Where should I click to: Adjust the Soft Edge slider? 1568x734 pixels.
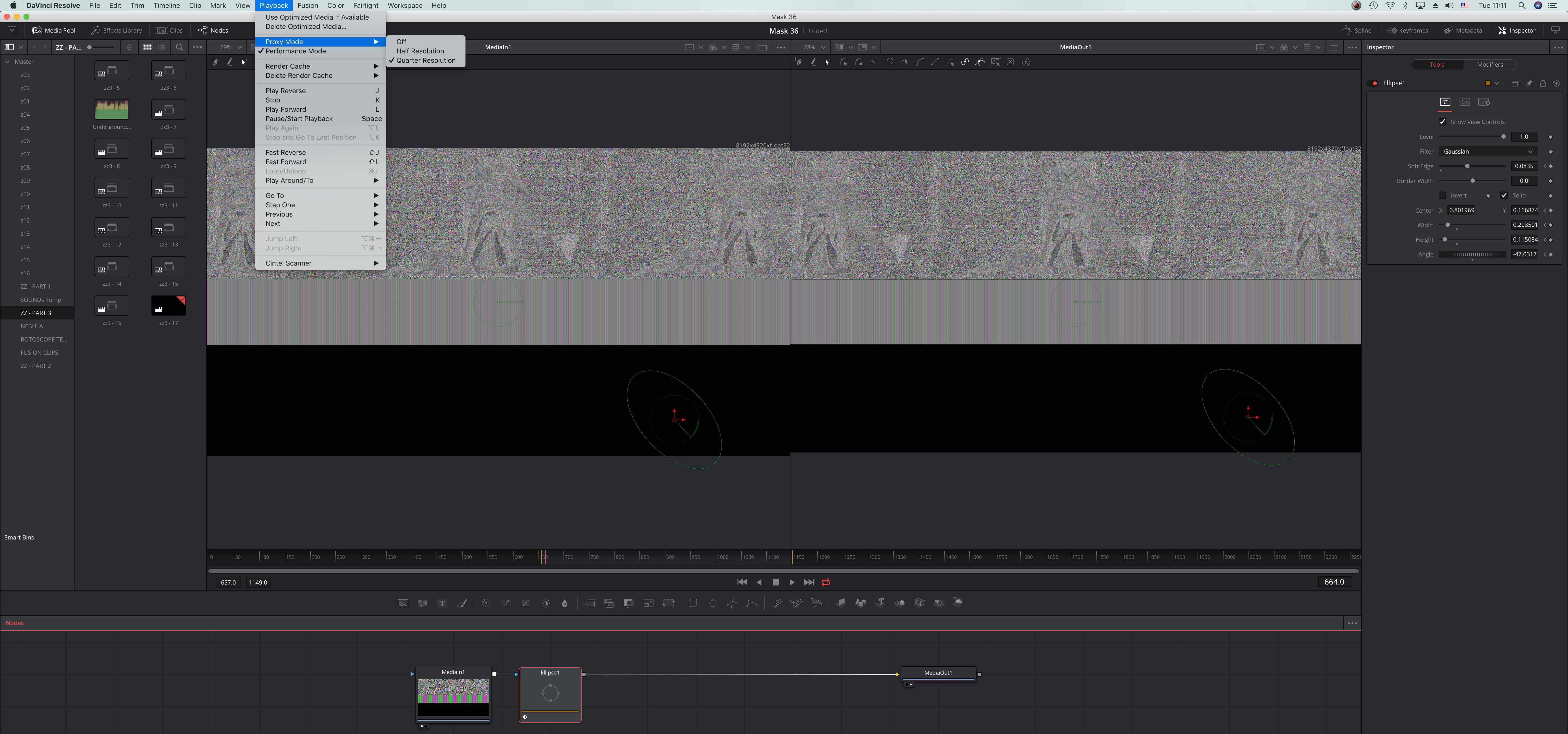coord(1467,166)
